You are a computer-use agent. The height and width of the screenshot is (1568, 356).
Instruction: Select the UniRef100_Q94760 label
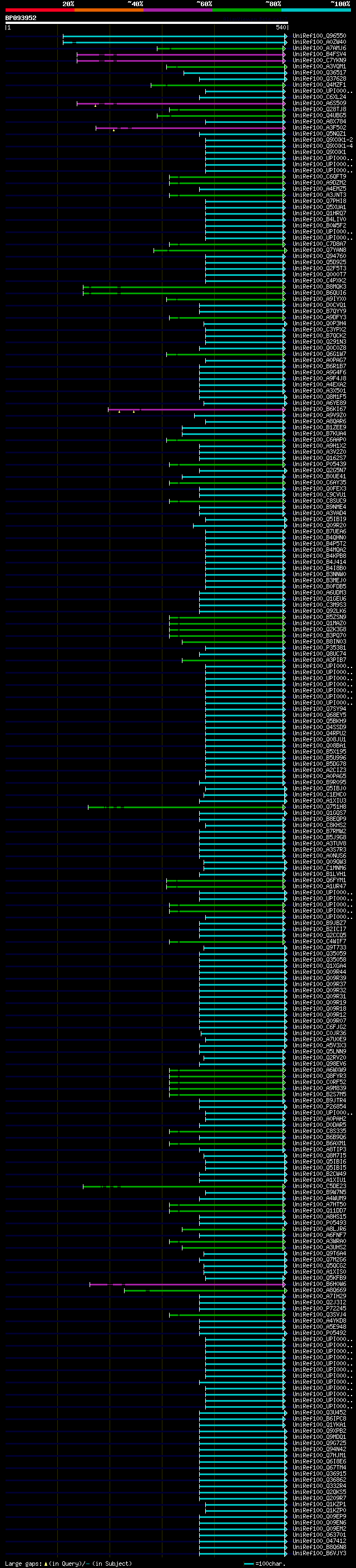[x=319, y=256]
